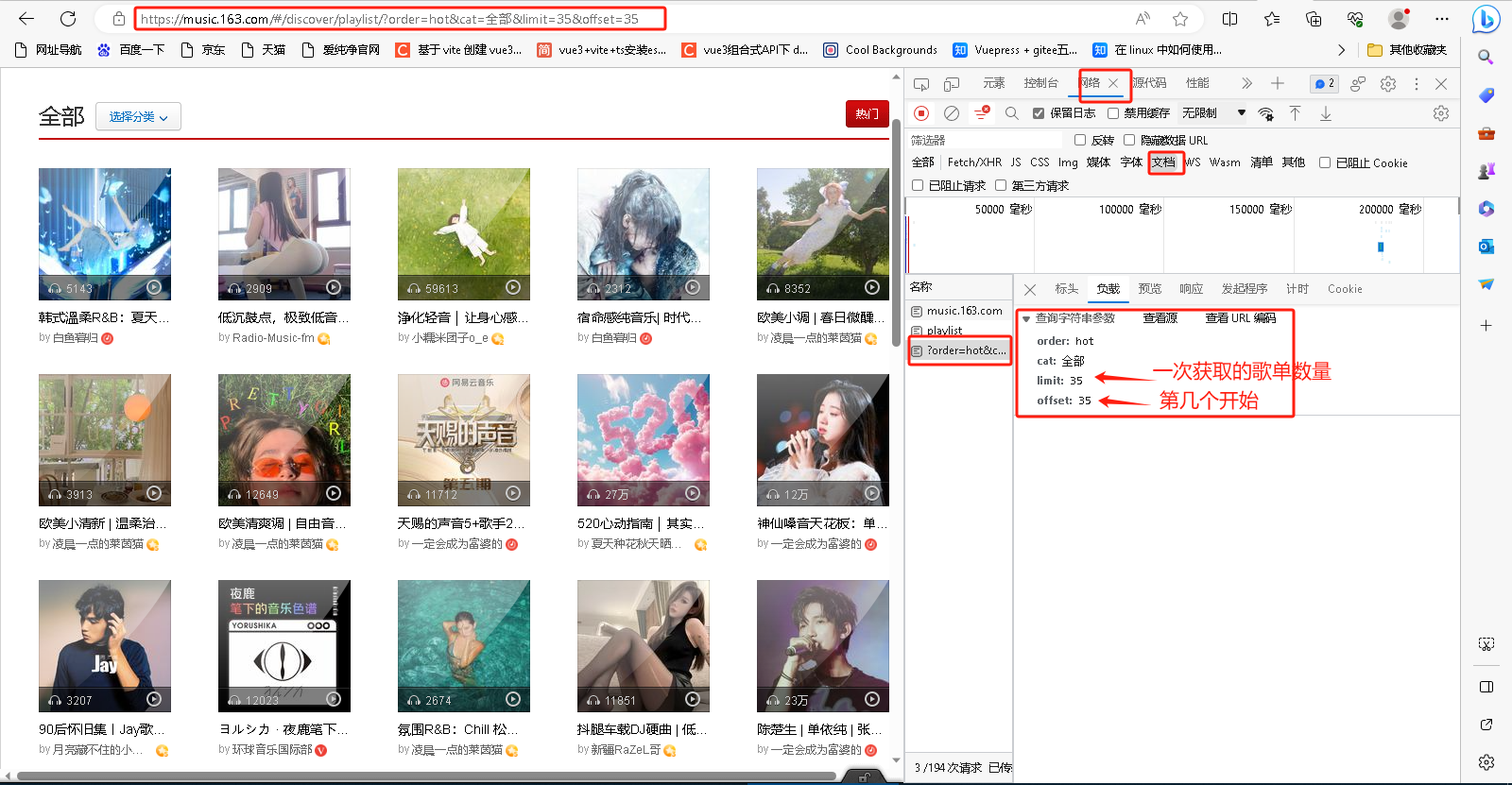Add a new DevTools tab with plus
The image size is (1512, 785).
(1278, 83)
